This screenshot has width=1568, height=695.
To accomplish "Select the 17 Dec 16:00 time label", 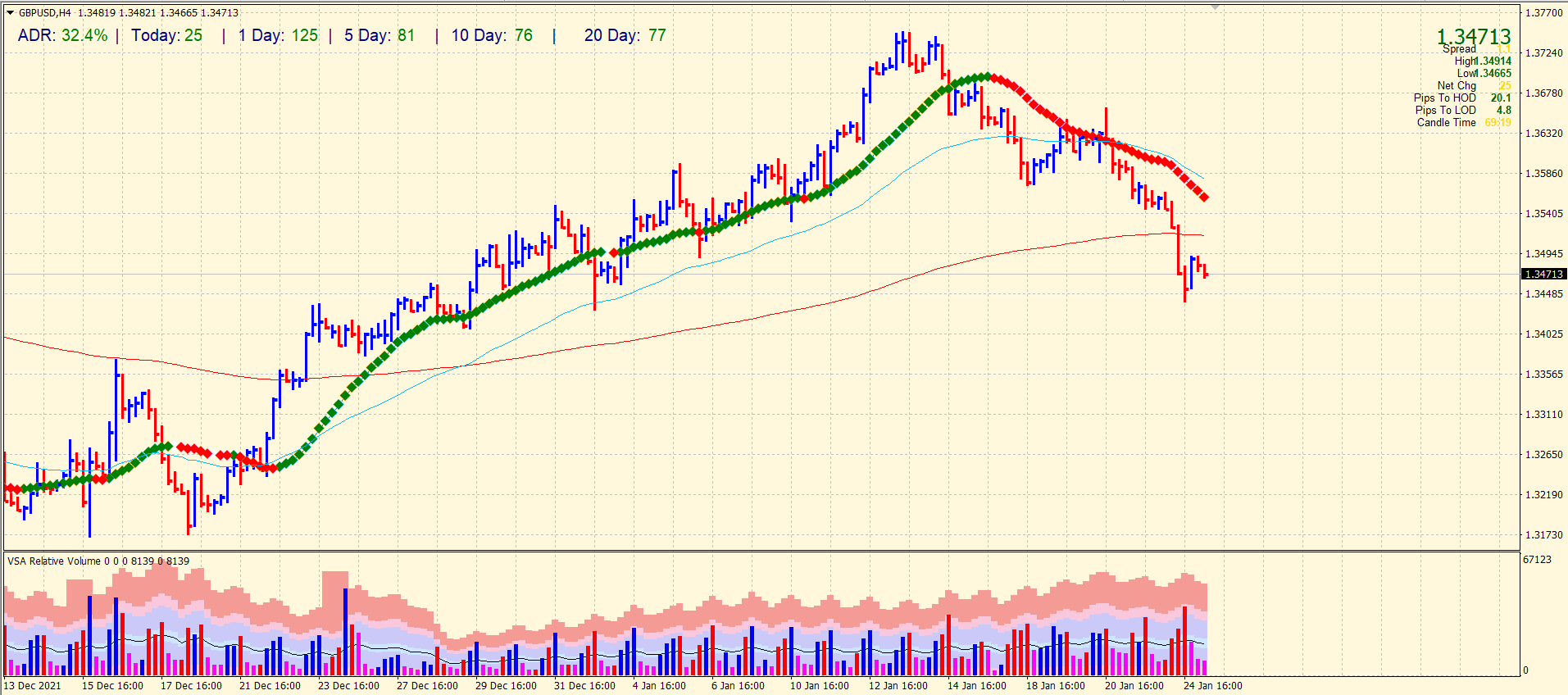I will [x=191, y=685].
